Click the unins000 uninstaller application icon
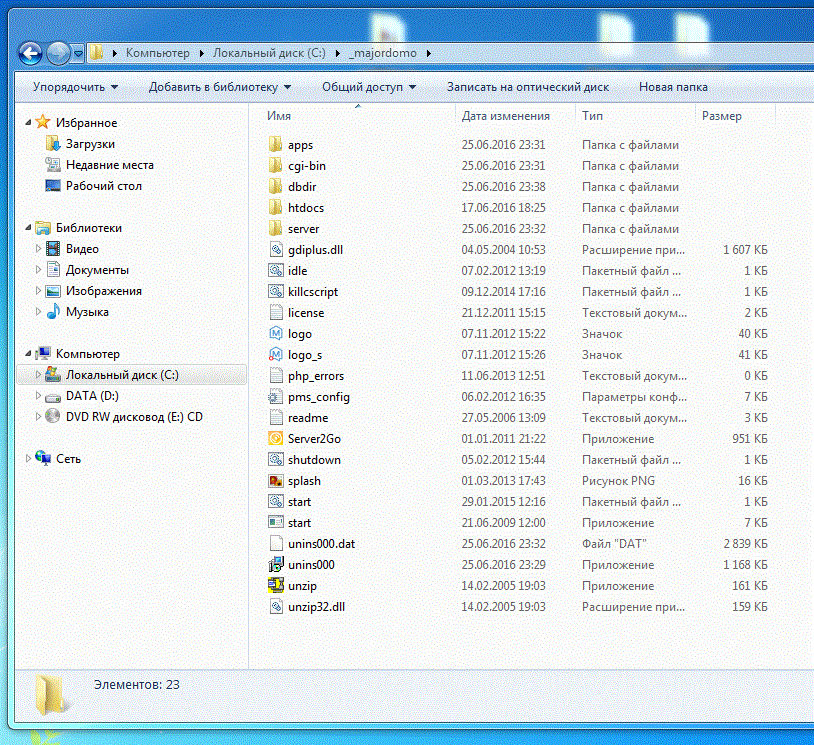The width and height of the screenshot is (814, 745). [277, 565]
